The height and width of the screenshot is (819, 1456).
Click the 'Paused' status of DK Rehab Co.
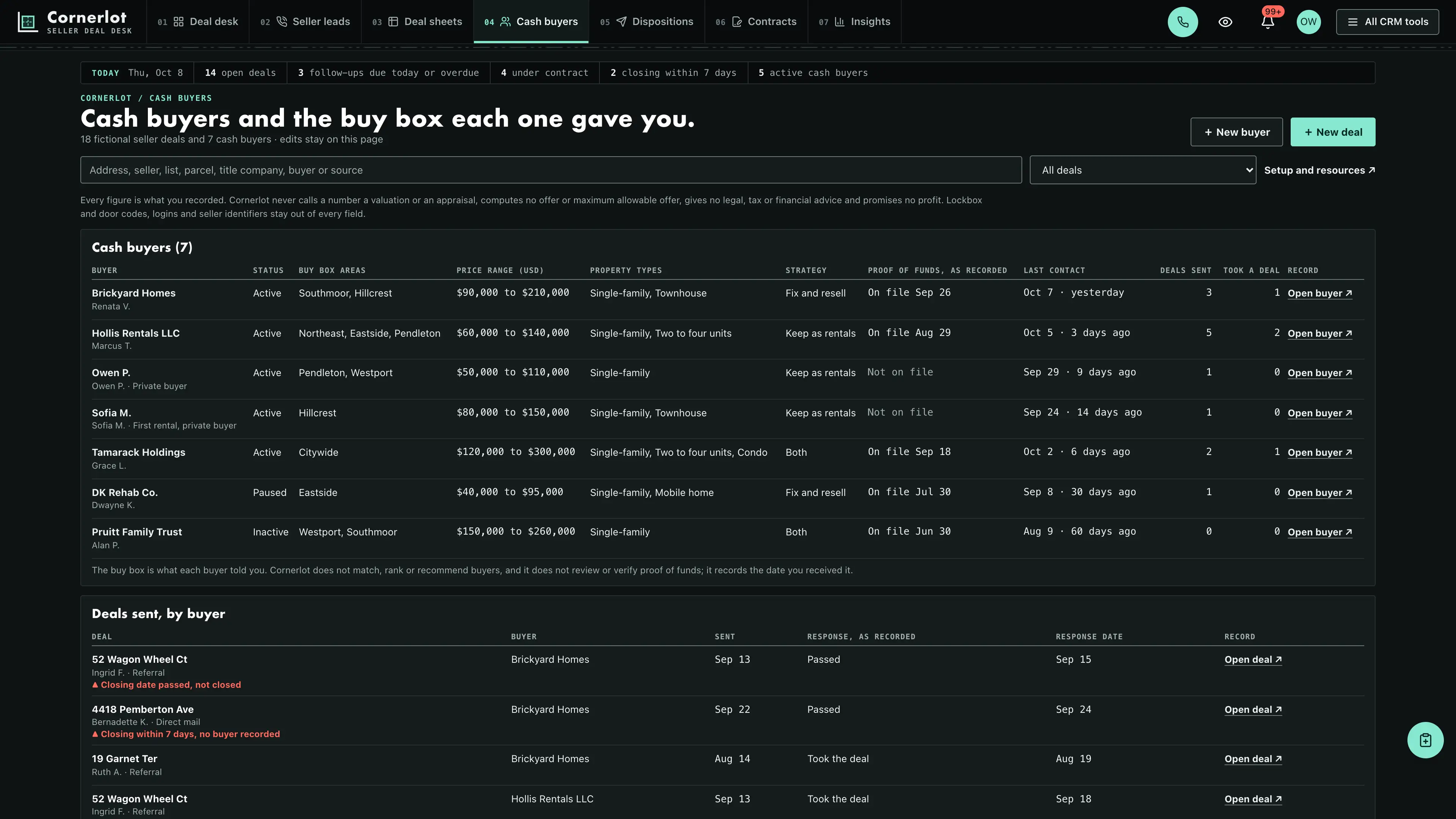[x=270, y=492]
